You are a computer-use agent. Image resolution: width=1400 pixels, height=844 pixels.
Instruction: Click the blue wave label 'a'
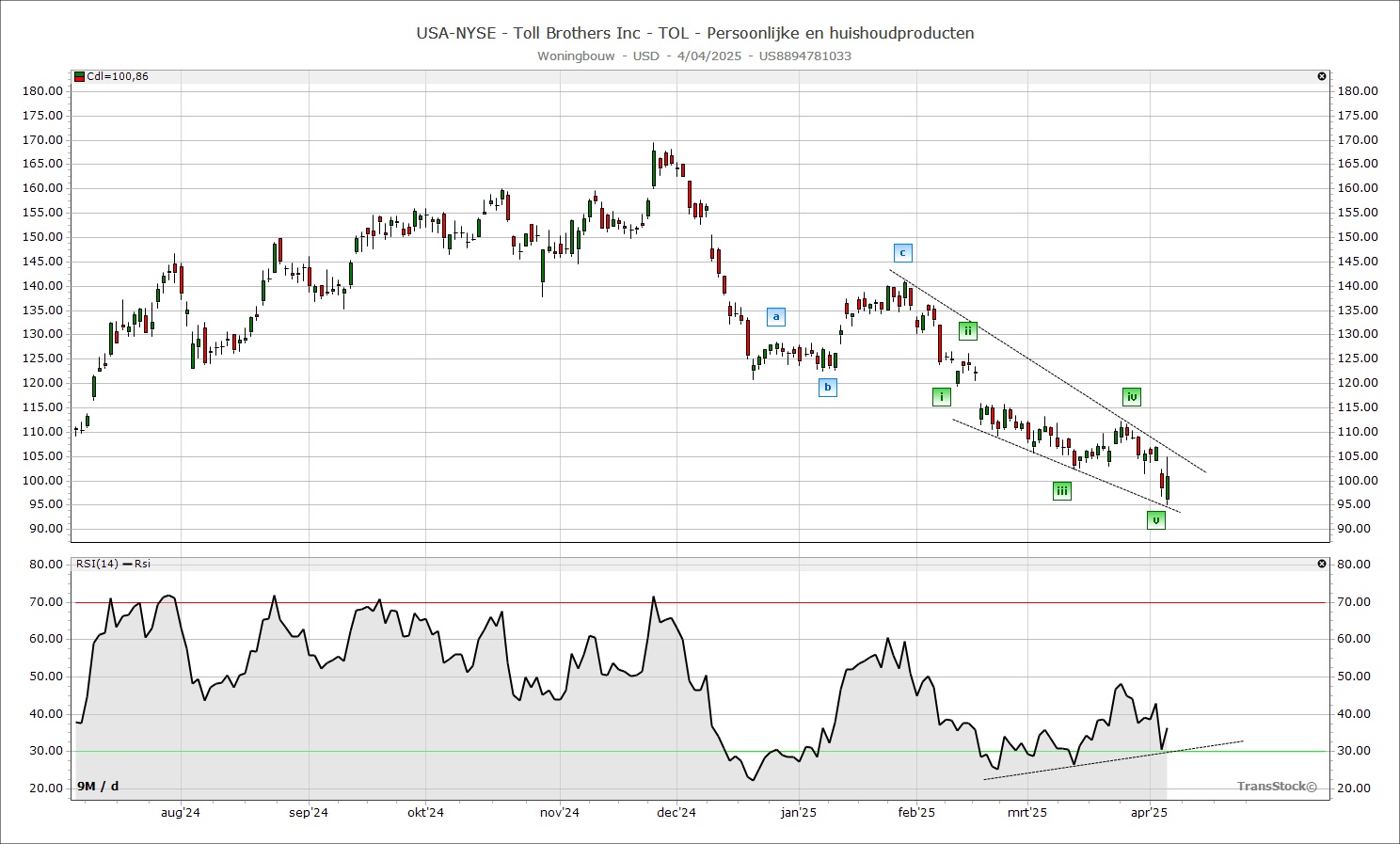pyautogui.click(x=775, y=317)
